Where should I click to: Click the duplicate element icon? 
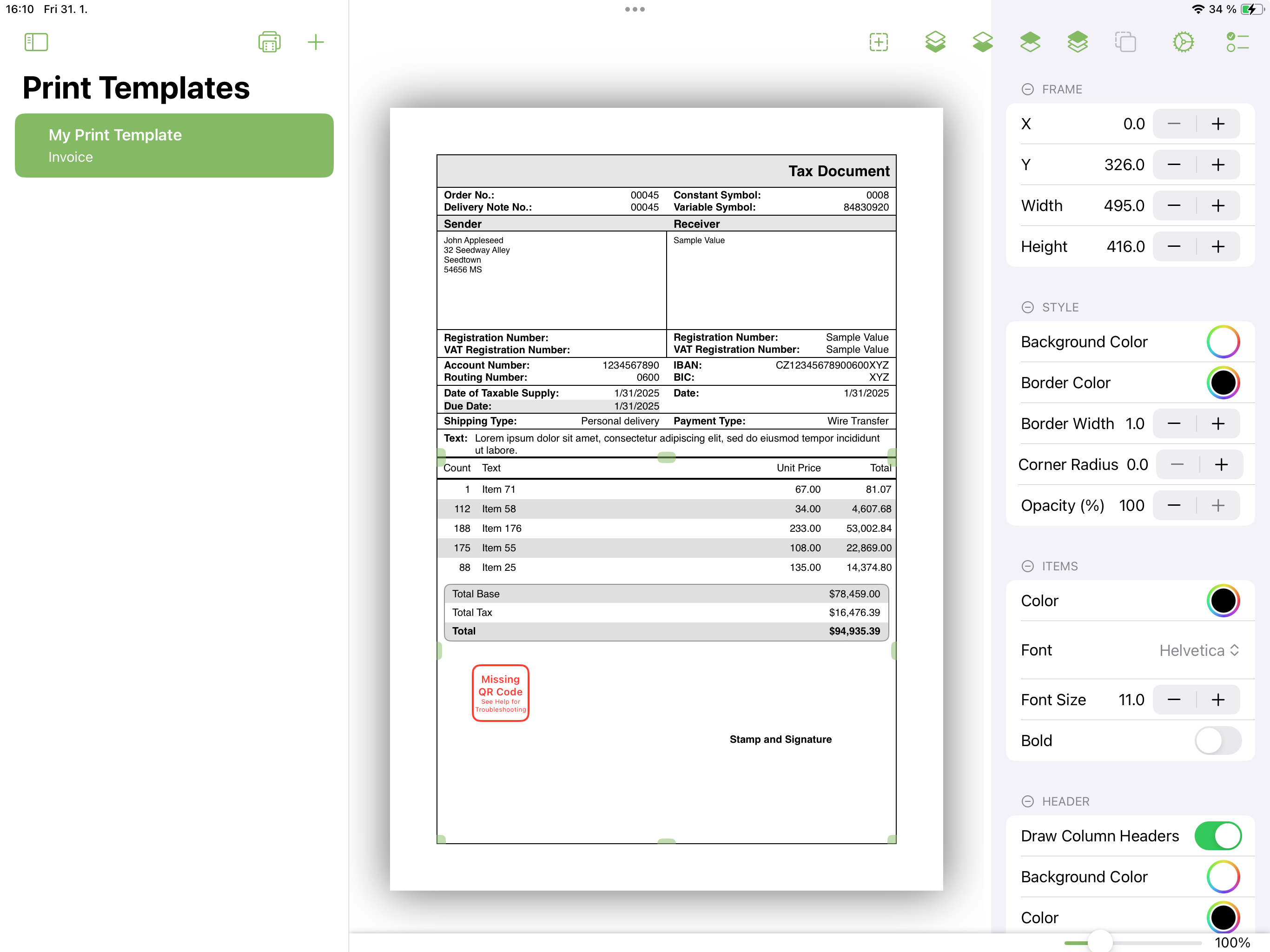point(1125,42)
